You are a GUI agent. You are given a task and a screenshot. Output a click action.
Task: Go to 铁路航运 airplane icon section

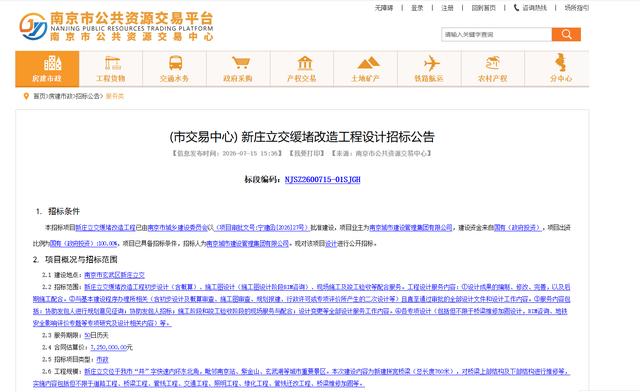tap(429, 69)
